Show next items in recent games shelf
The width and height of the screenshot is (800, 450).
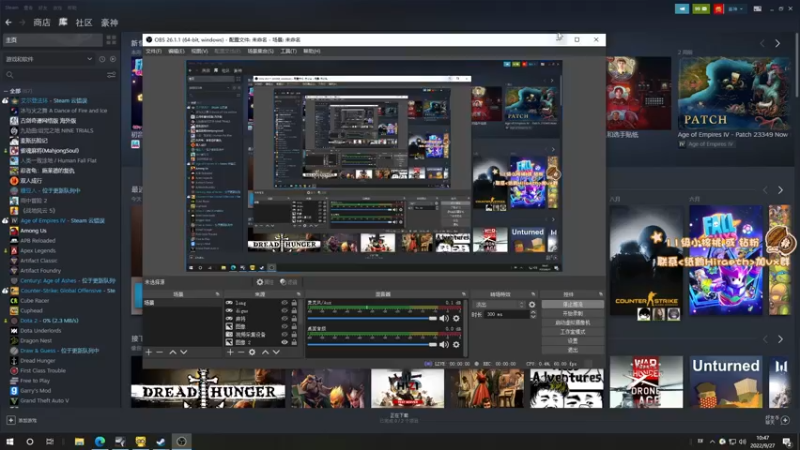(x=780, y=190)
